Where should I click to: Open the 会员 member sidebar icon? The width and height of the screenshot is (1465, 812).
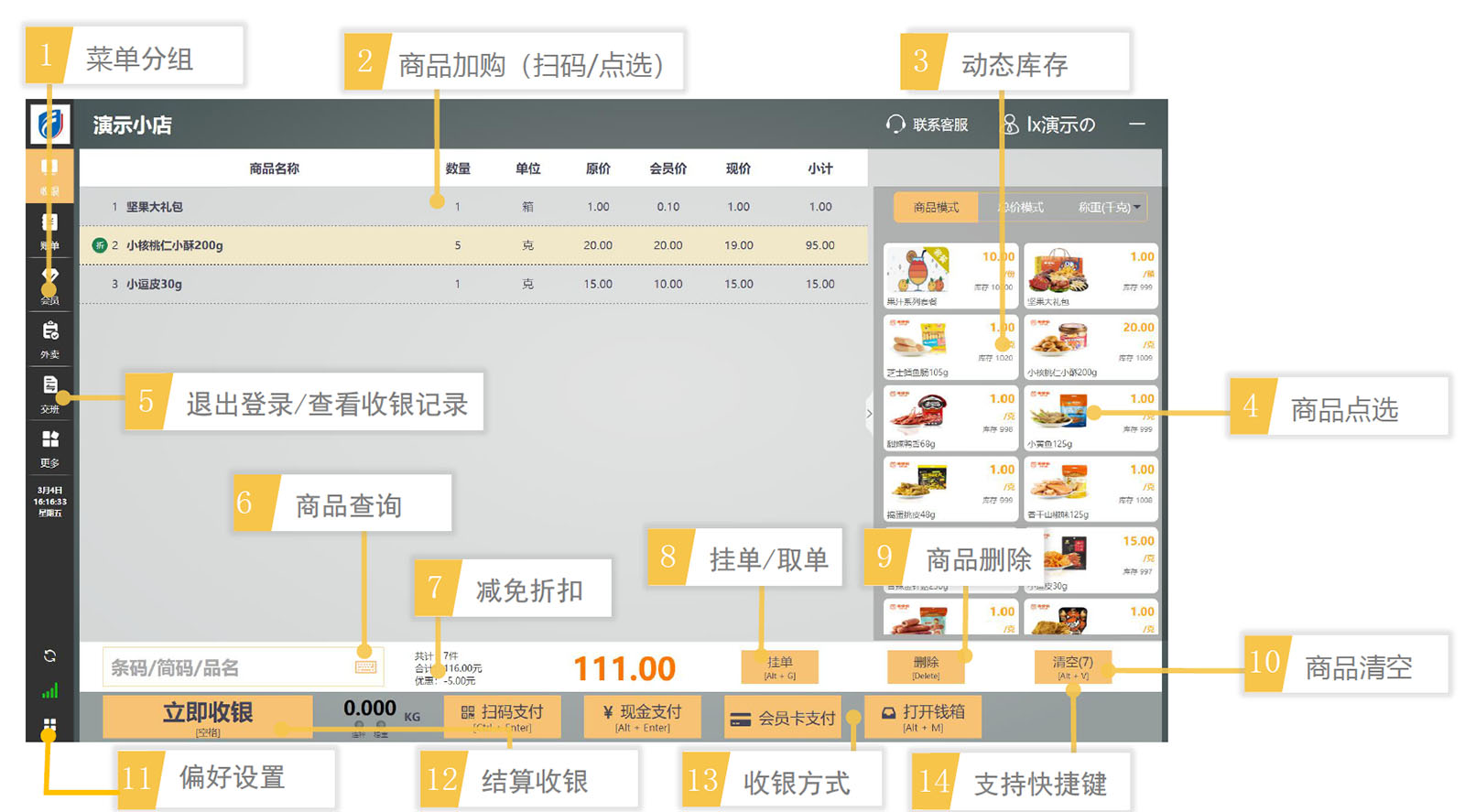49,286
